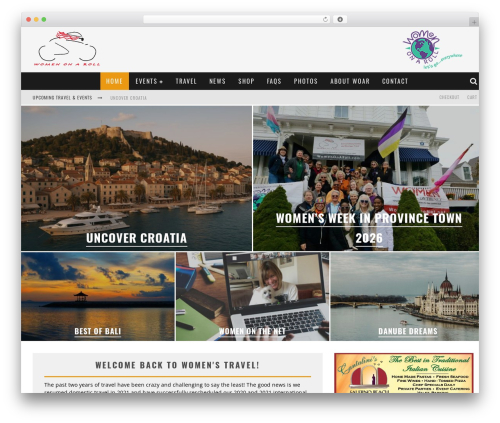Image resolution: width=500 pixels, height=423 pixels.
Task: Open the new browser tab plus button
Action: point(474,22)
